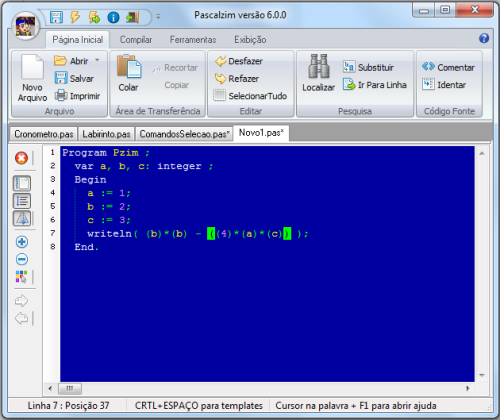Toggle the line numbers sidebar button
The image size is (500, 420).
(22, 201)
